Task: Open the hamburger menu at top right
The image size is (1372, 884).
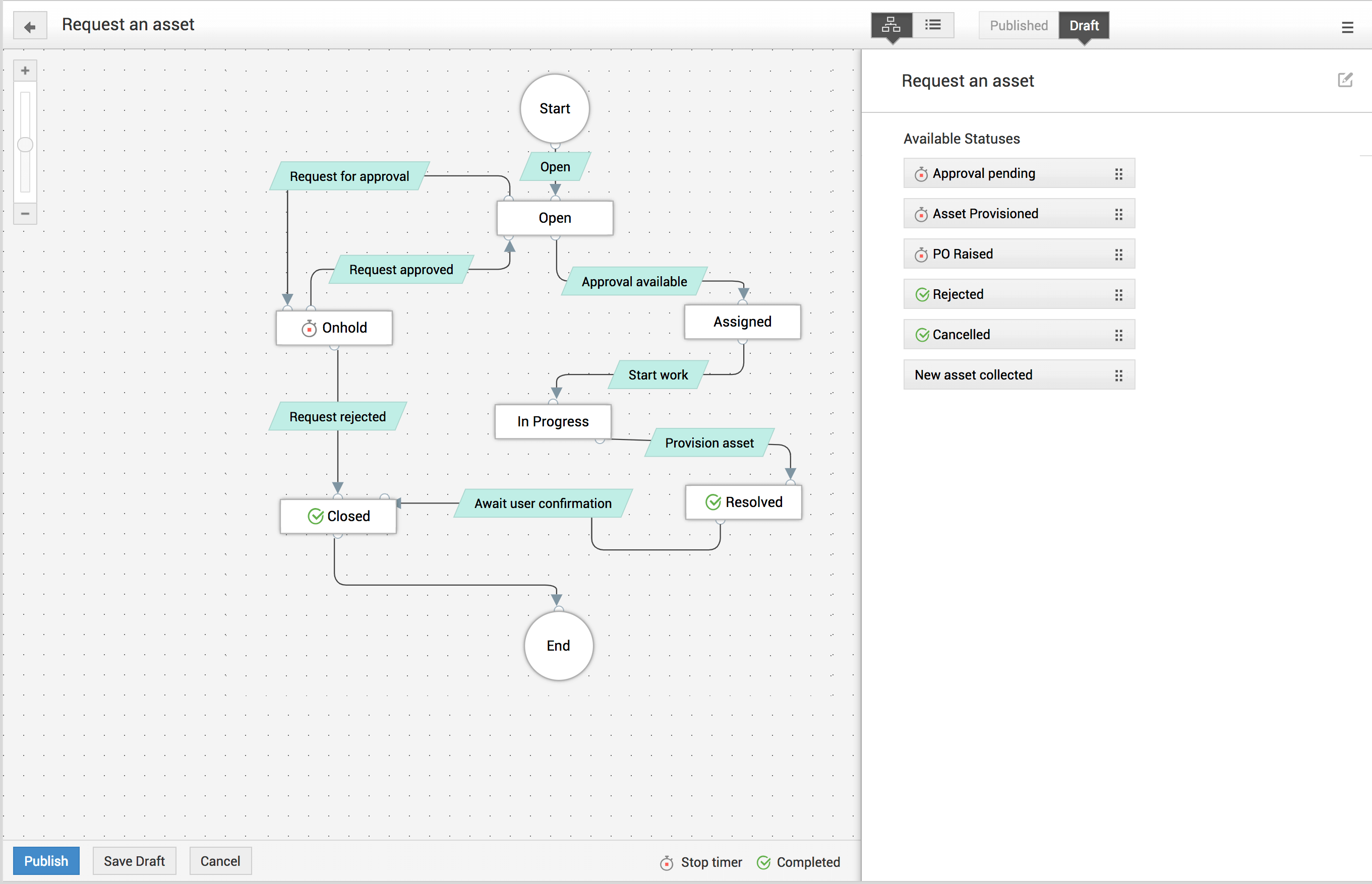Action: click(1348, 27)
